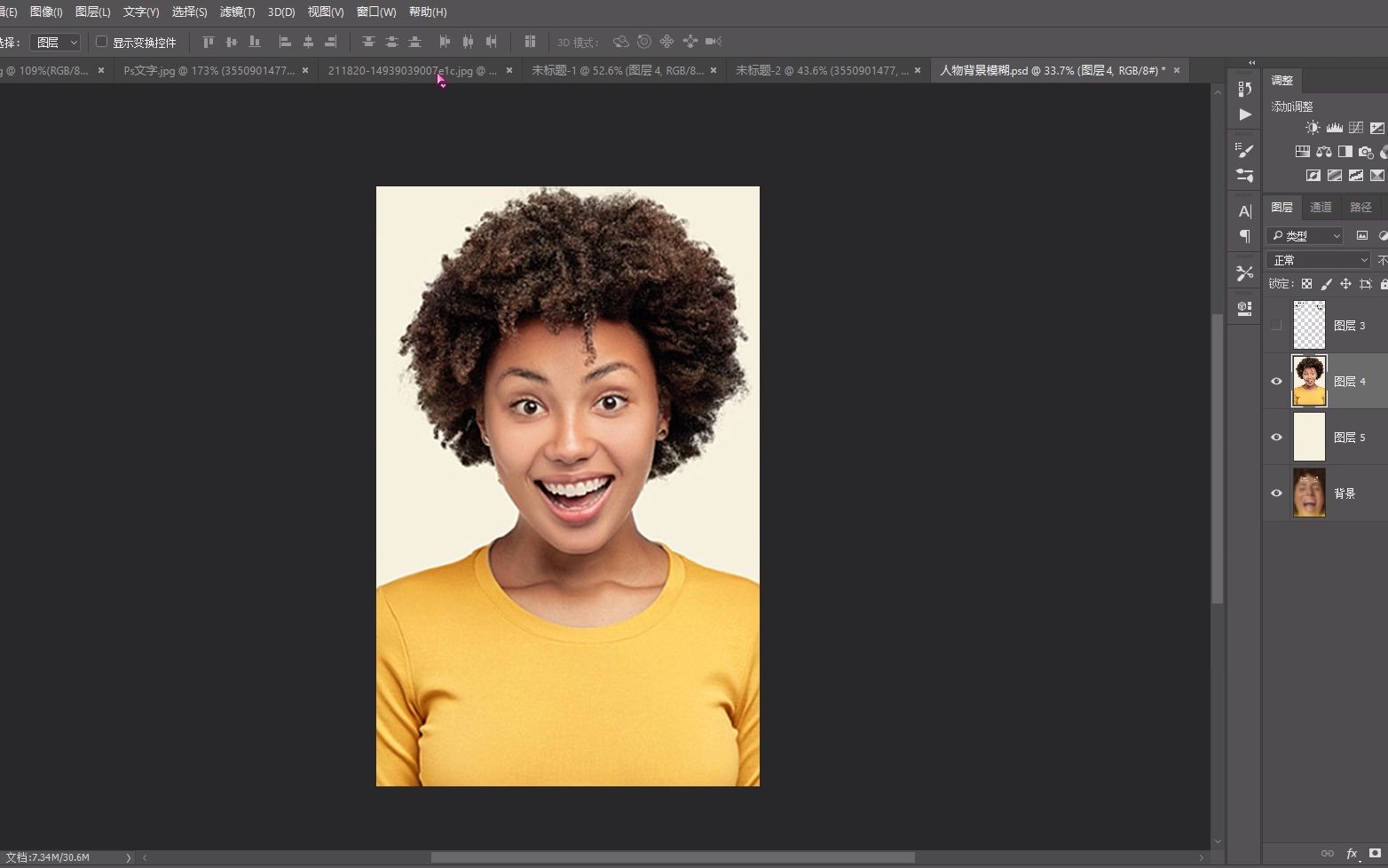Show the hidden 图层 3 layer

(1276, 326)
